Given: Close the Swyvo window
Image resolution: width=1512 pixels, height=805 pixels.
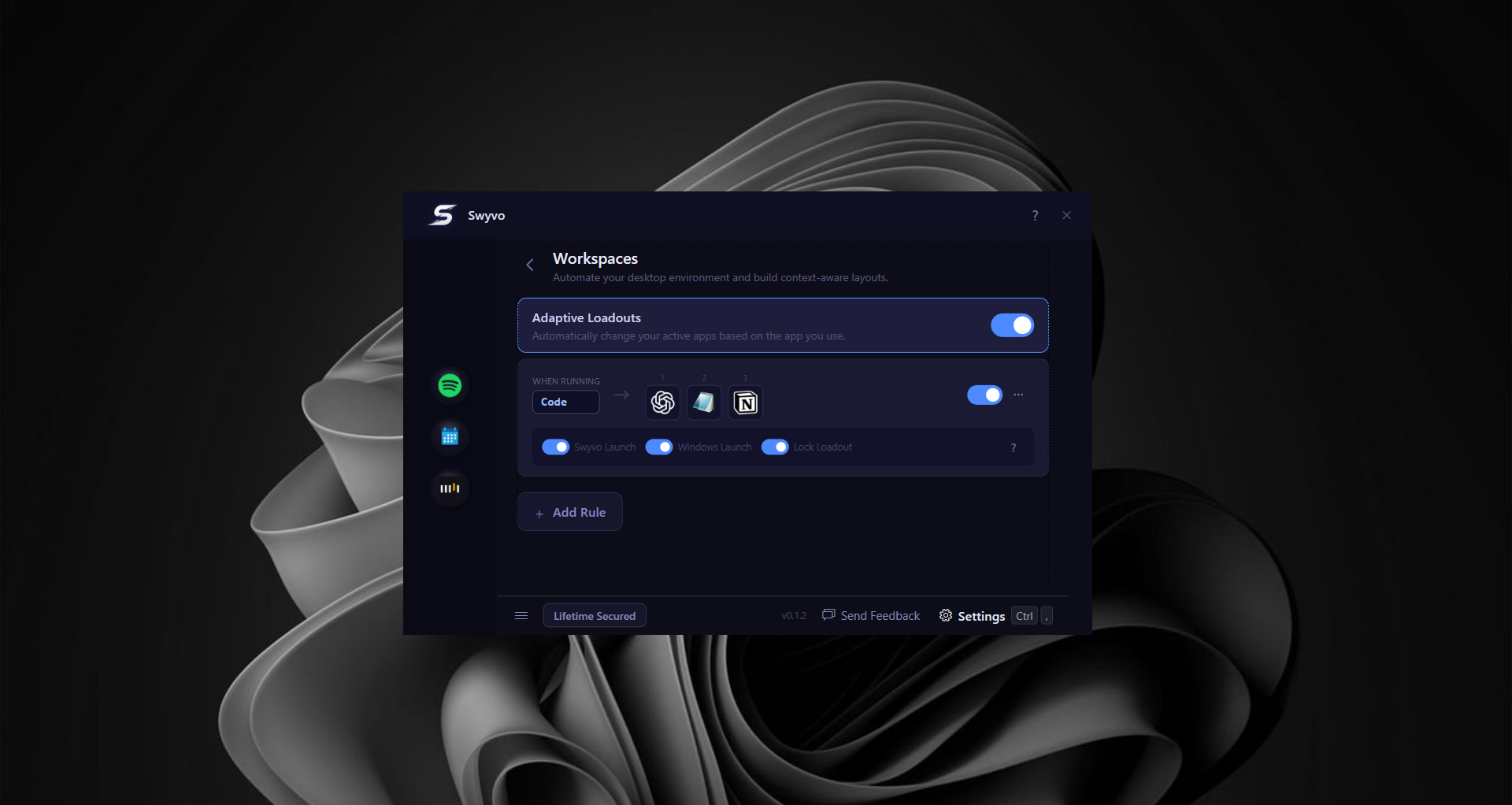Looking at the screenshot, I should [x=1066, y=215].
